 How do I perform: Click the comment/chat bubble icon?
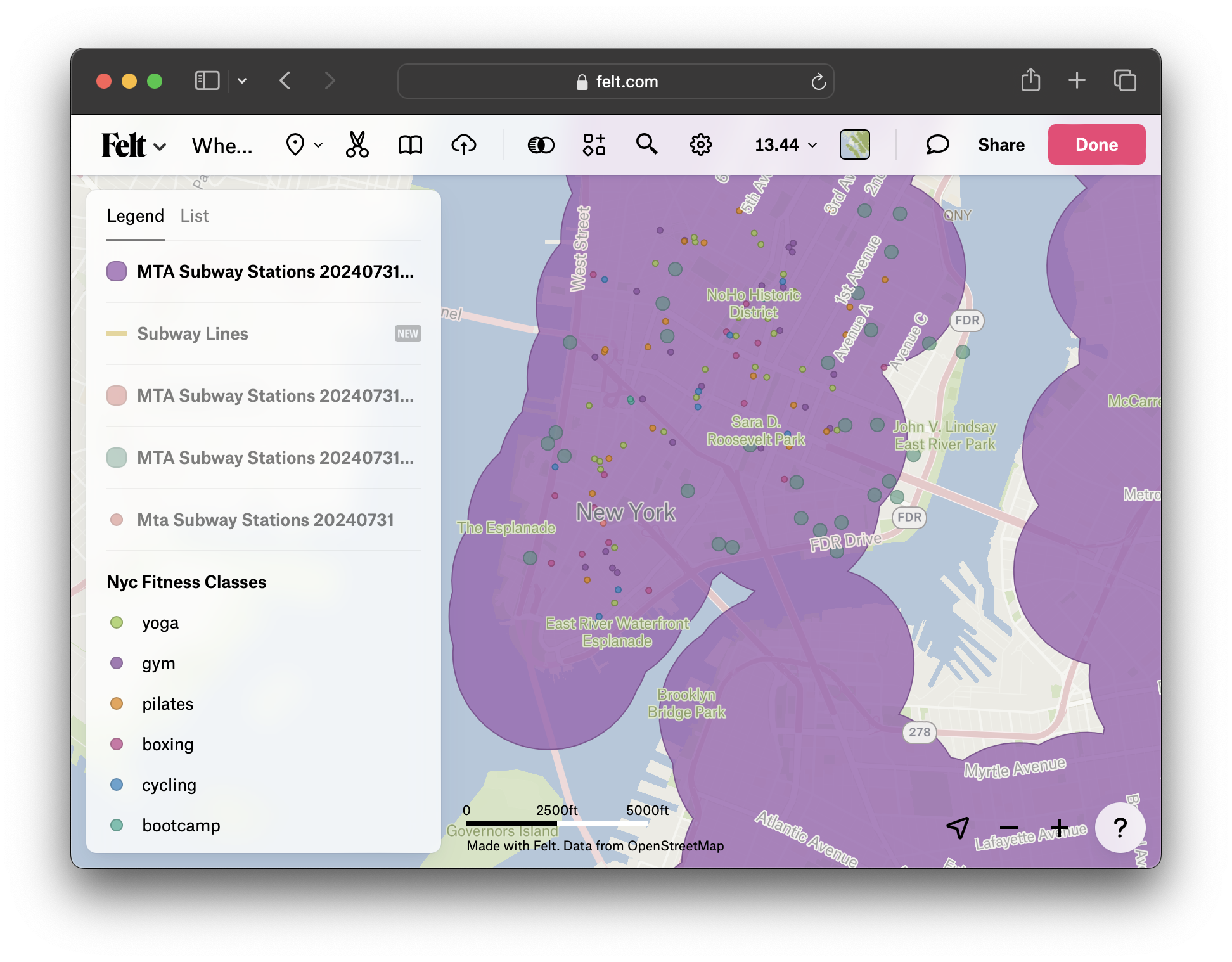point(935,144)
